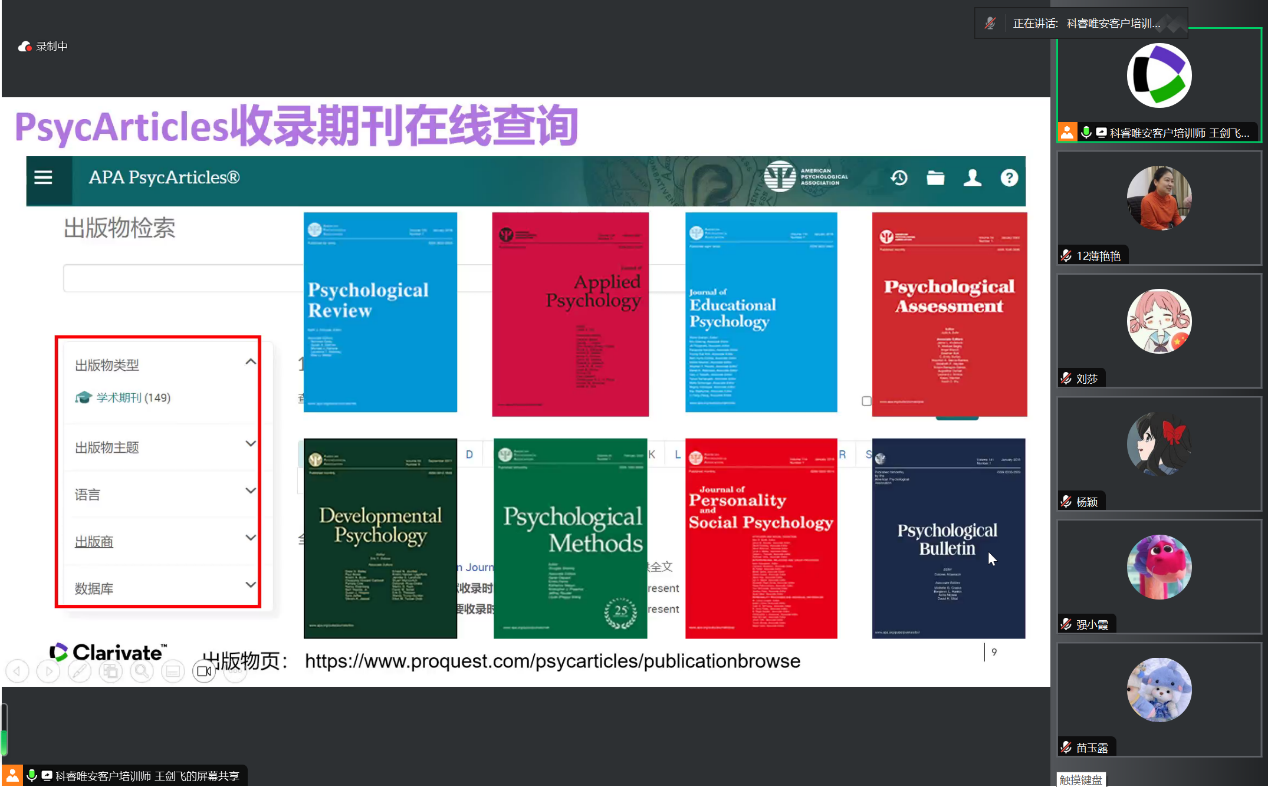
Task: Click the next slide arrow in presentation toolbar
Action: (x=47, y=672)
